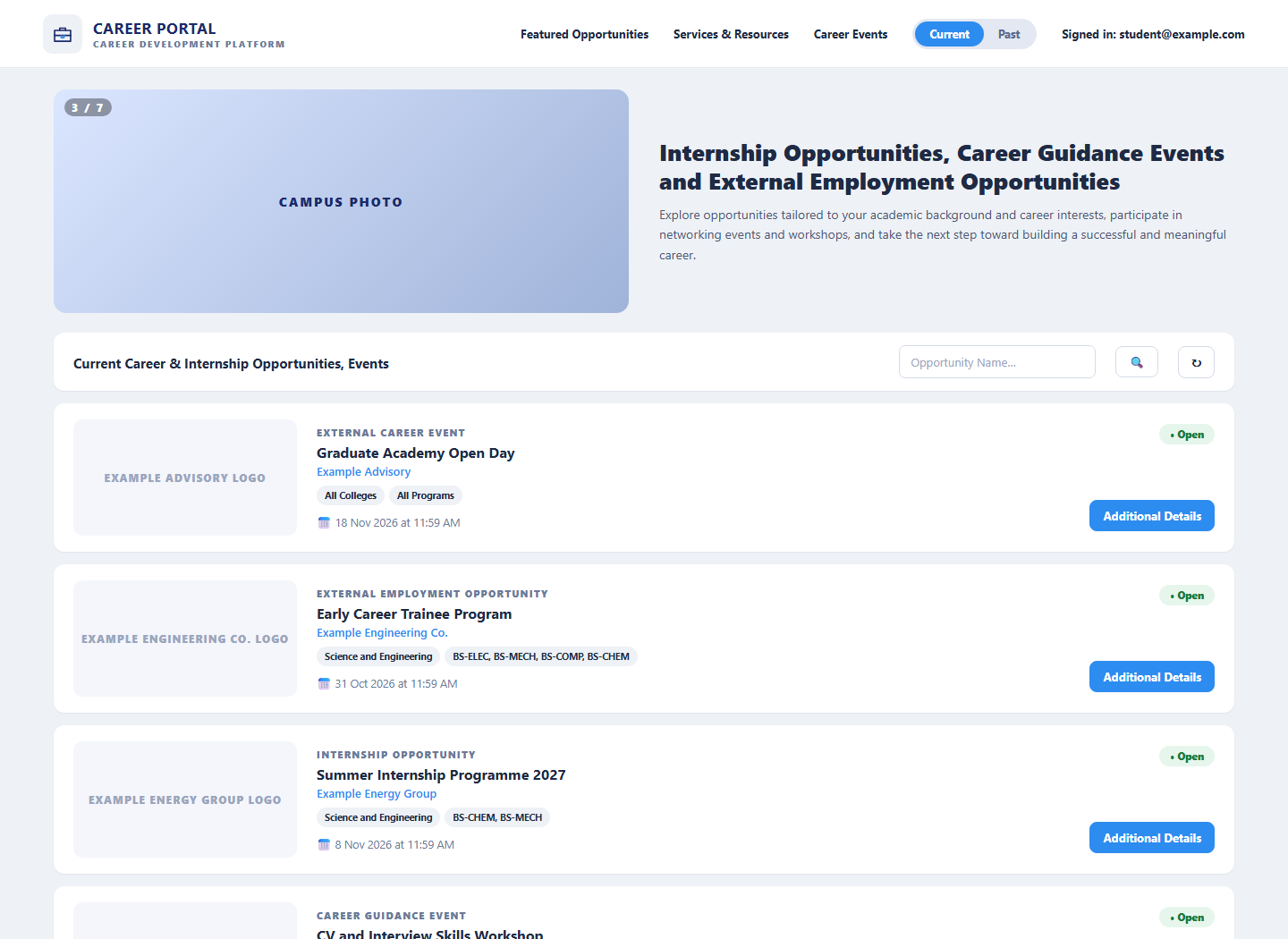Click the refresh list icon button
The image size is (1288, 939).
pyautogui.click(x=1196, y=362)
